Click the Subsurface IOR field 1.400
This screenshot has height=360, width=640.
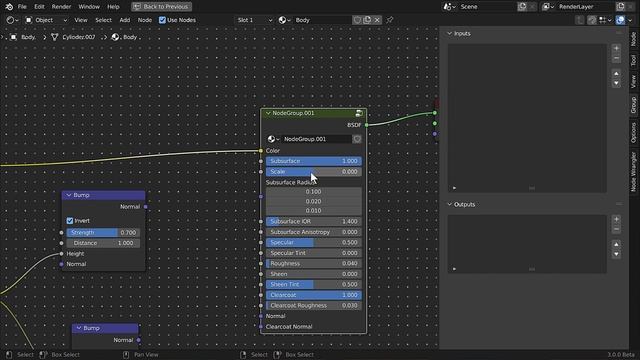[313, 221]
